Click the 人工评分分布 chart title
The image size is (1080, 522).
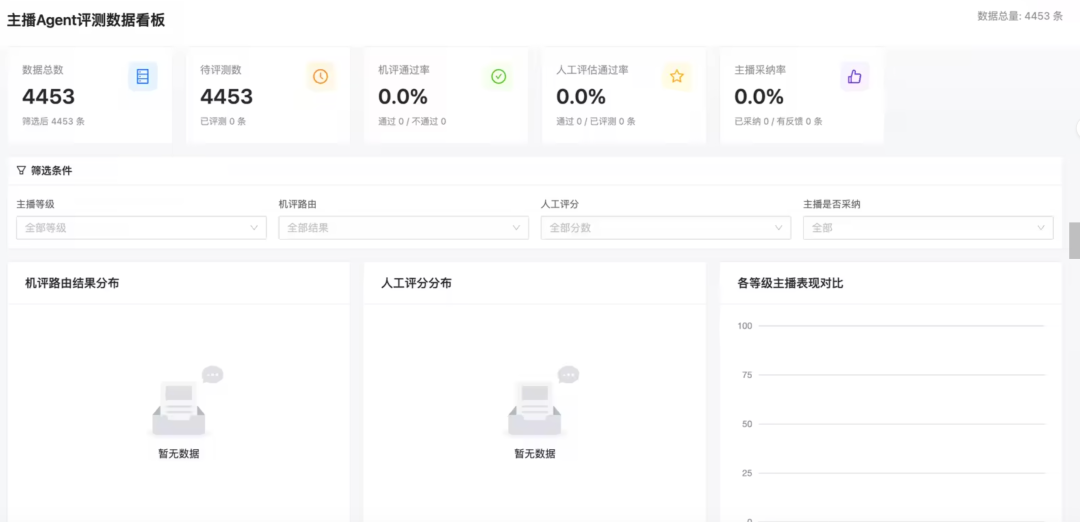(x=417, y=283)
